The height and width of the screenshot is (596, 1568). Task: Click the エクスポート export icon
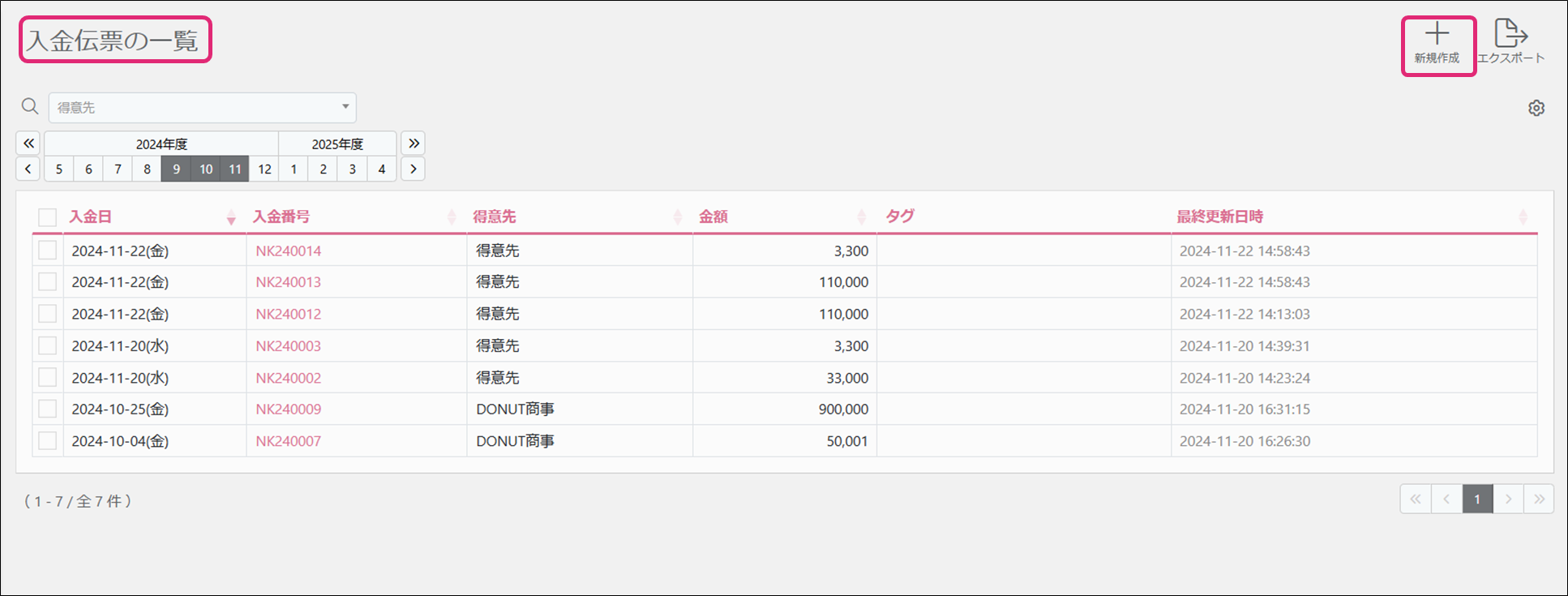click(x=1510, y=35)
